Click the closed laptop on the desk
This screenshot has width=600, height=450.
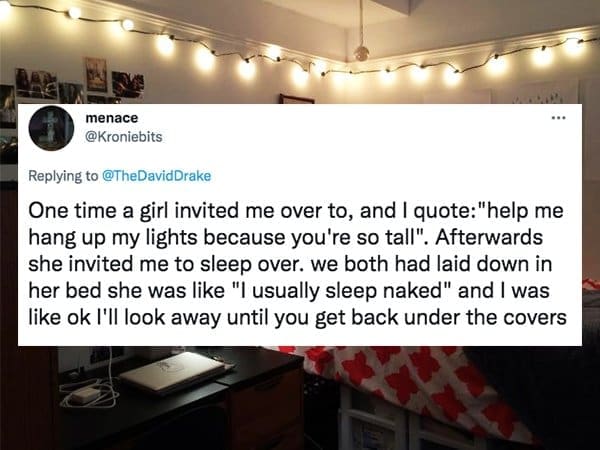(x=173, y=372)
